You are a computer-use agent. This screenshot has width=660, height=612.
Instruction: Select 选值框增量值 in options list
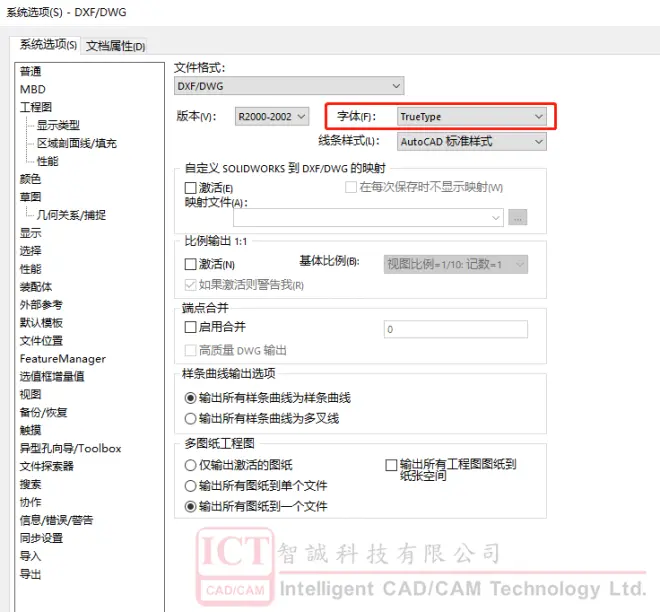(x=52, y=376)
